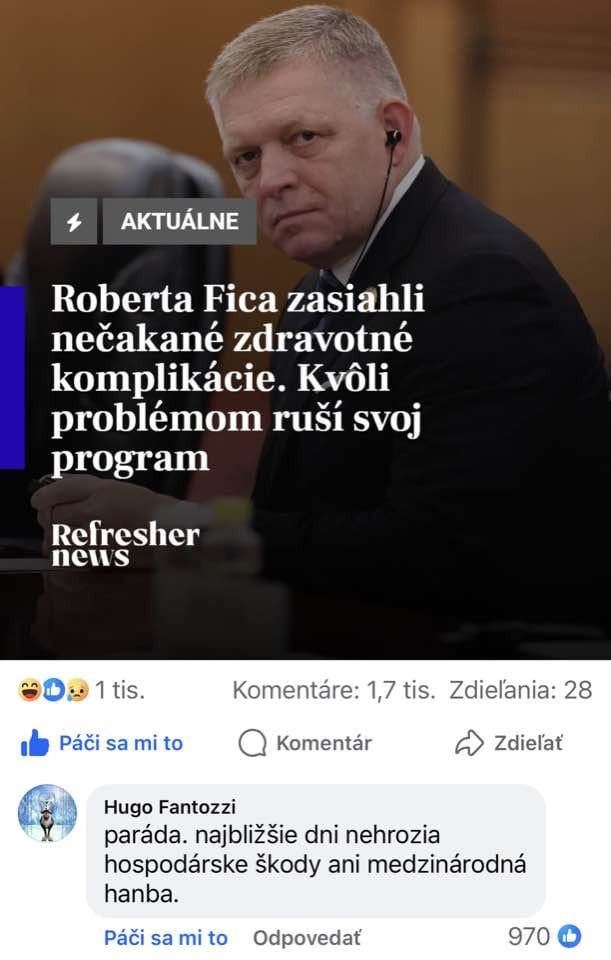Click the Komentár speech bubble button
This screenshot has height=960, width=611.
(305, 743)
